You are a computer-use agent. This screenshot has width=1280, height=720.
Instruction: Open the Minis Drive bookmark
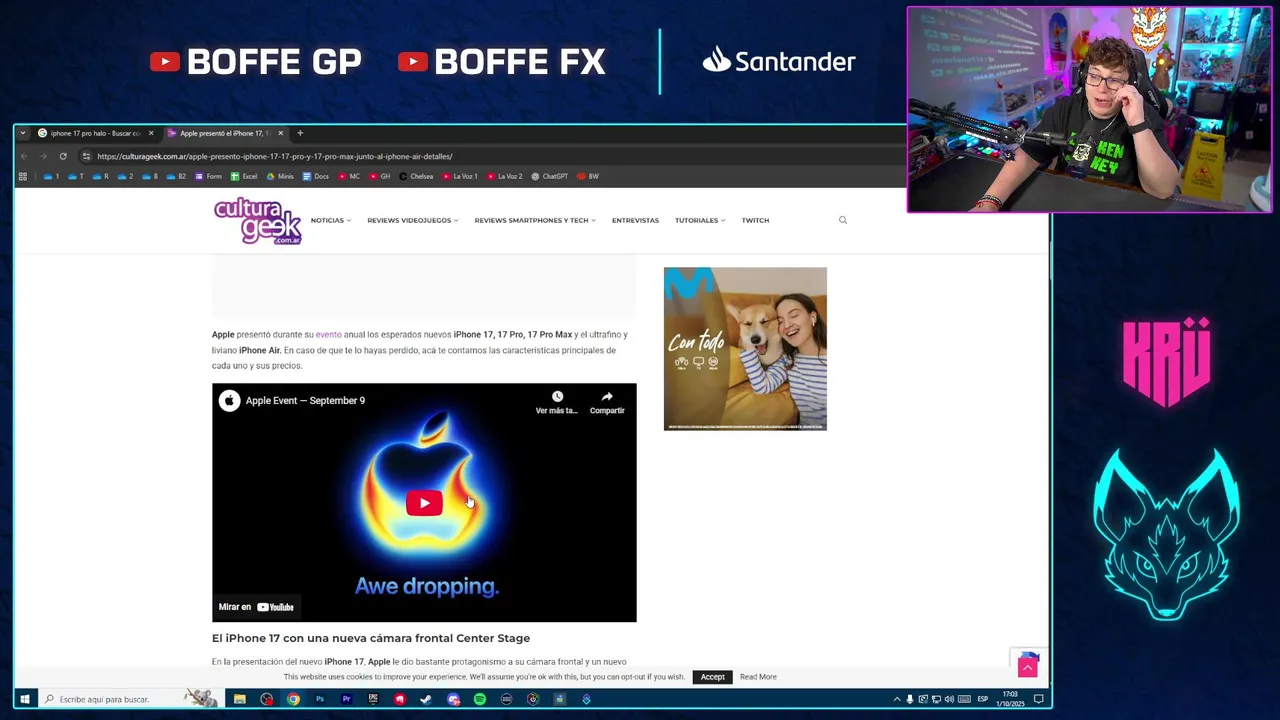(280, 176)
